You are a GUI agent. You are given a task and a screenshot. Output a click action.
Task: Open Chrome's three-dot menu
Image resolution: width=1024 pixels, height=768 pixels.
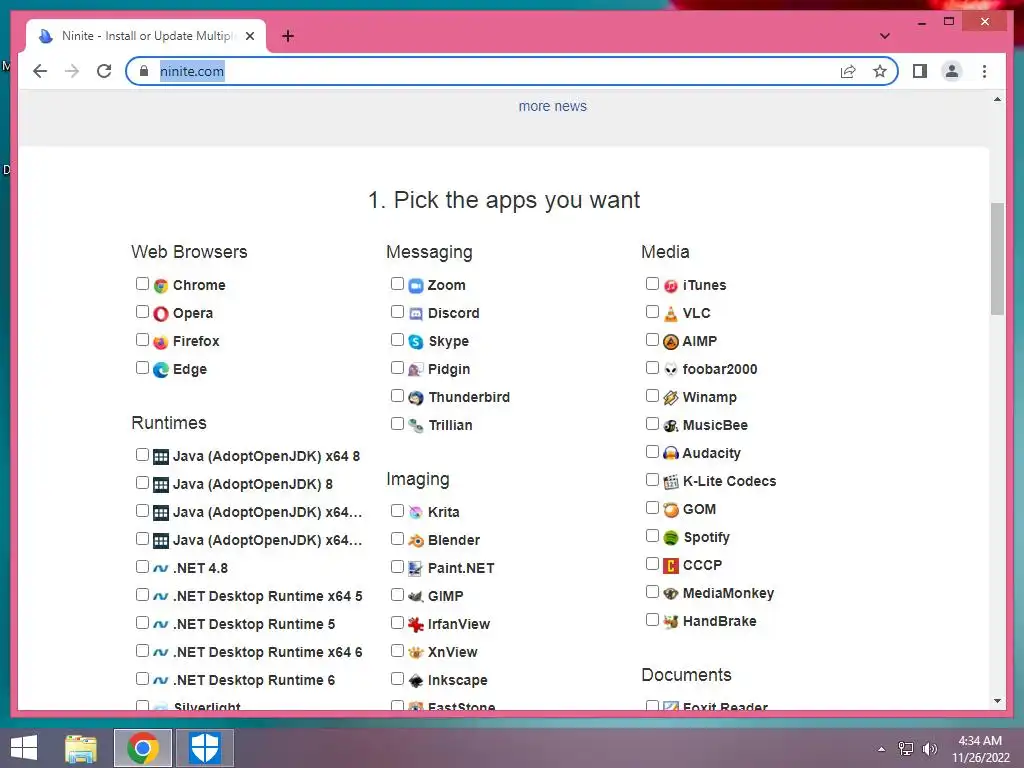[x=984, y=71]
